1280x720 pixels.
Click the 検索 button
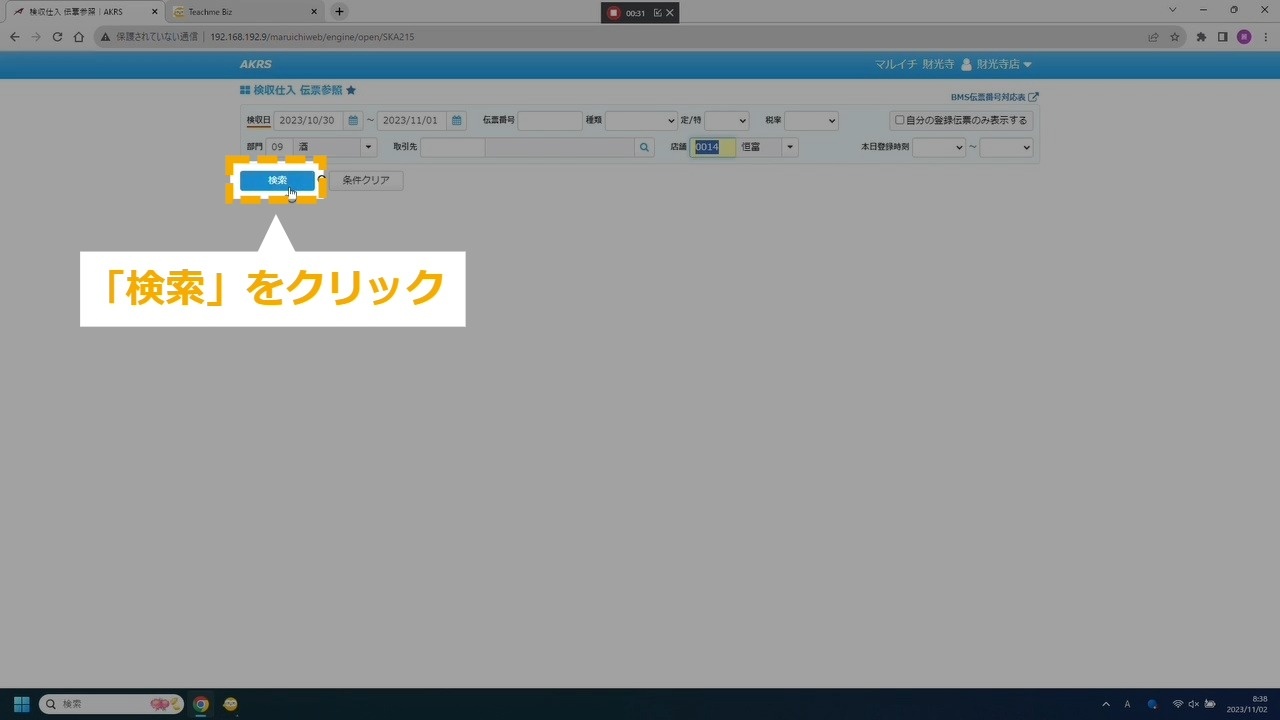[x=277, y=181]
